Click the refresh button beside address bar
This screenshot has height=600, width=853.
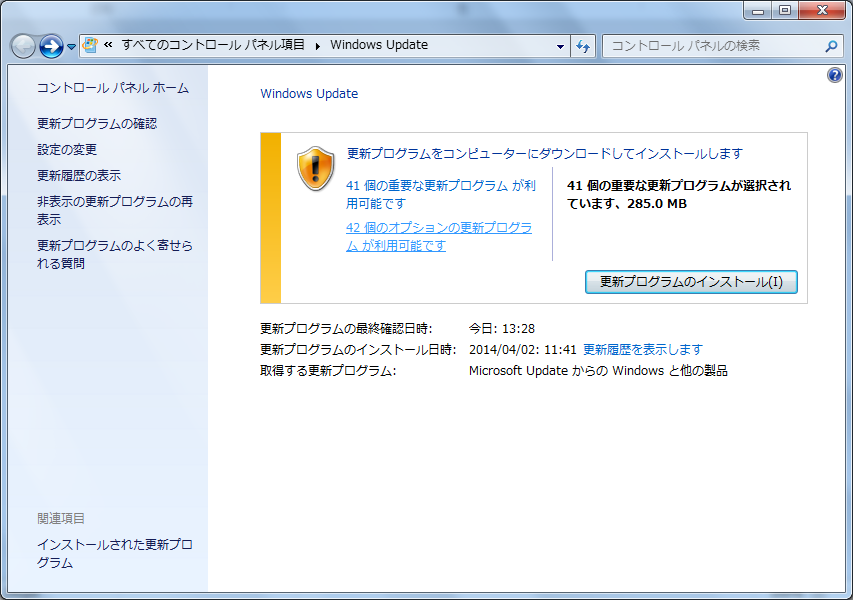584,45
